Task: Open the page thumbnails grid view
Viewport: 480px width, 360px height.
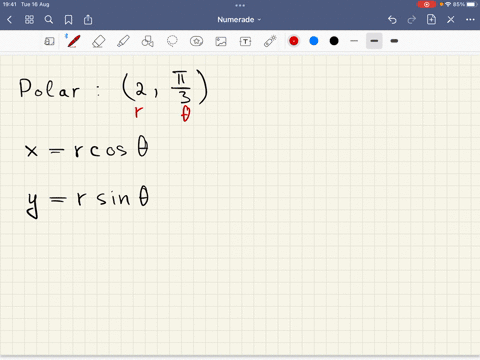Action: 29,20
